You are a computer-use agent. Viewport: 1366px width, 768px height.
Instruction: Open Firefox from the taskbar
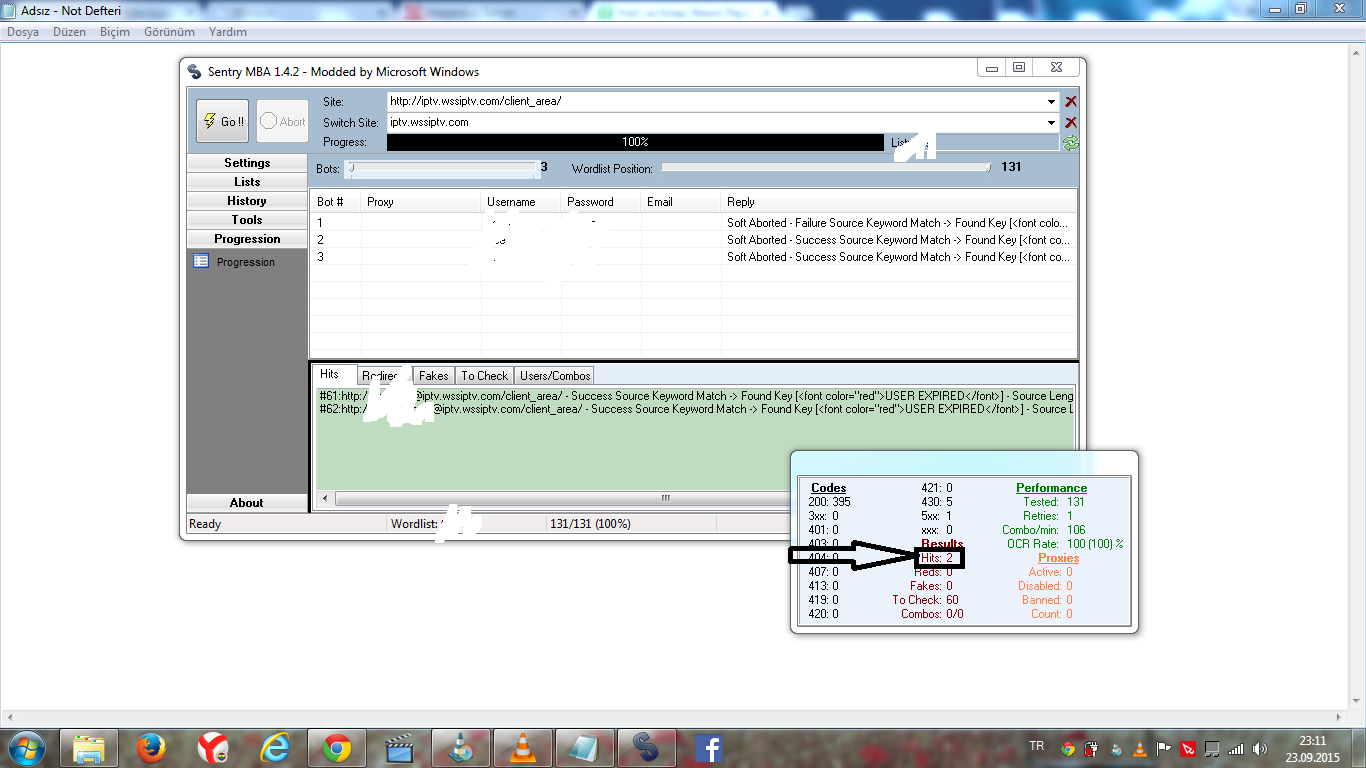pos(150,748)
